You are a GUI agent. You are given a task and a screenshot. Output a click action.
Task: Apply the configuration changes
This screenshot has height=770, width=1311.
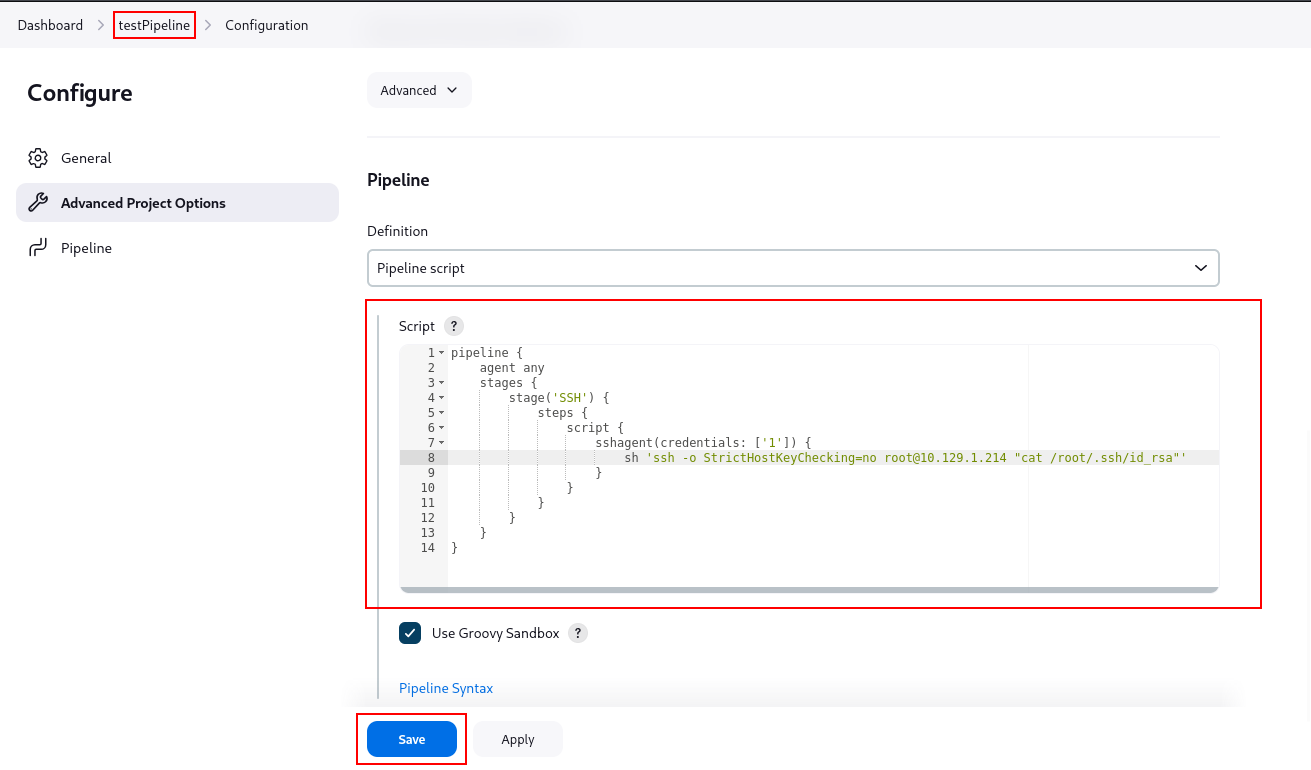point(518,739)
